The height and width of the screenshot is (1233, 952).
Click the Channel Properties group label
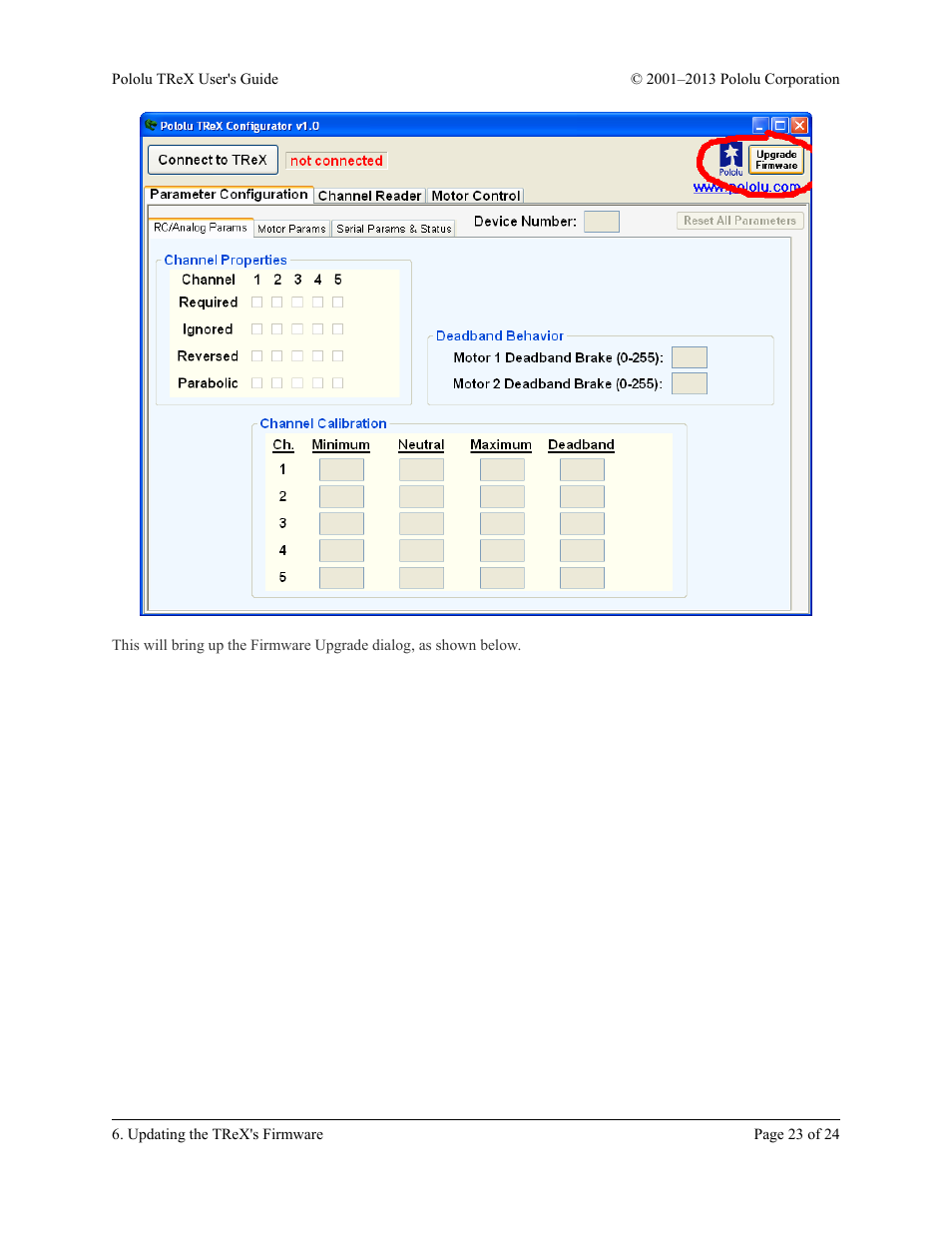[x=226, y=260]
